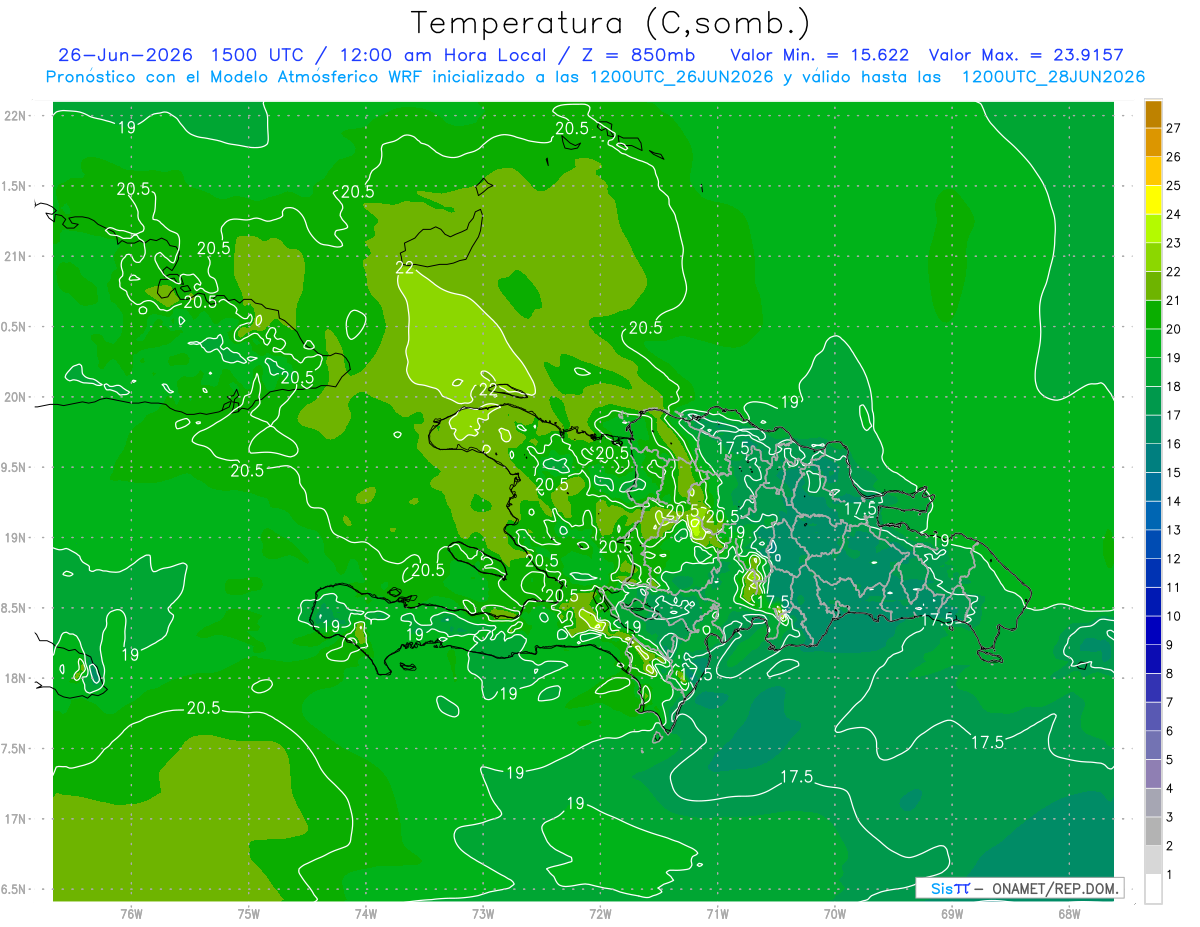Pick the dark orange swatch between 26 and 27
Viewport: 1200px width, 927px height.
coord(1153,142)
